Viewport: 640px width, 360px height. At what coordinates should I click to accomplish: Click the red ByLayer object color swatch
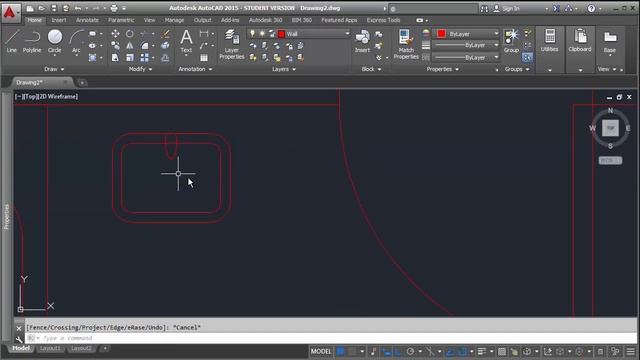pyautogui.click(x=441, y=34)
